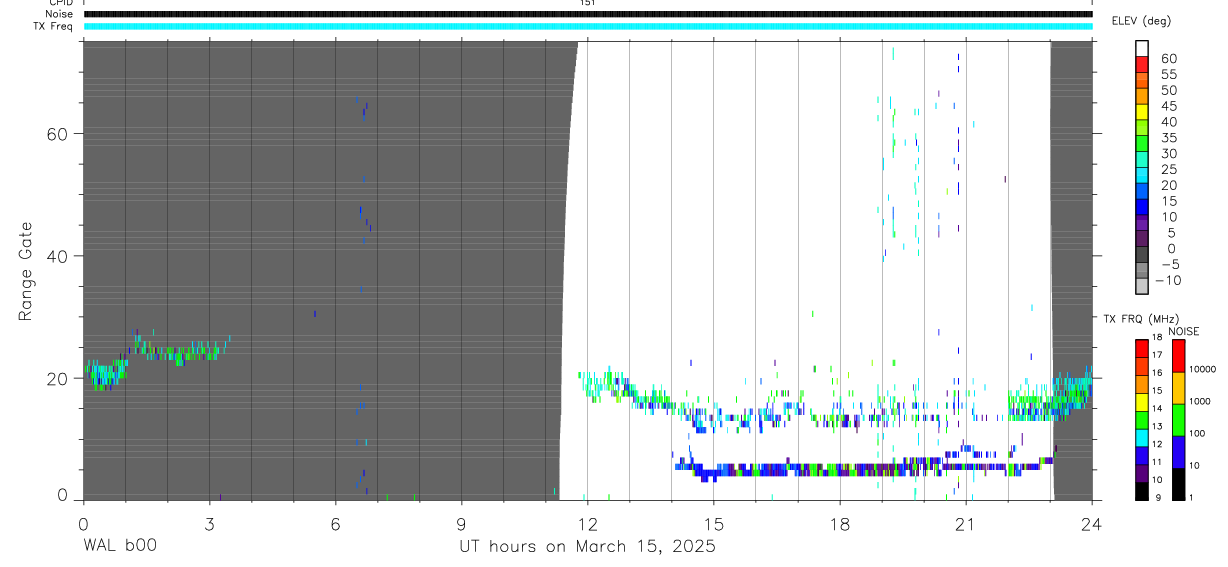This screenshot has width=1228, height=567.
Task: Click the blue segment of NOISE colorbar
Action: [x=1179, y=451]
